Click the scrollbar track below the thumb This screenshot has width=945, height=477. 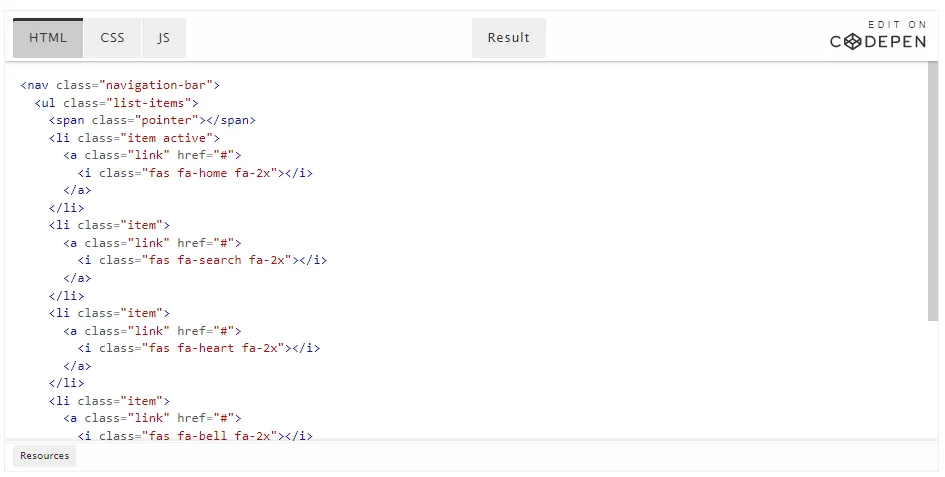pos(933,380)
